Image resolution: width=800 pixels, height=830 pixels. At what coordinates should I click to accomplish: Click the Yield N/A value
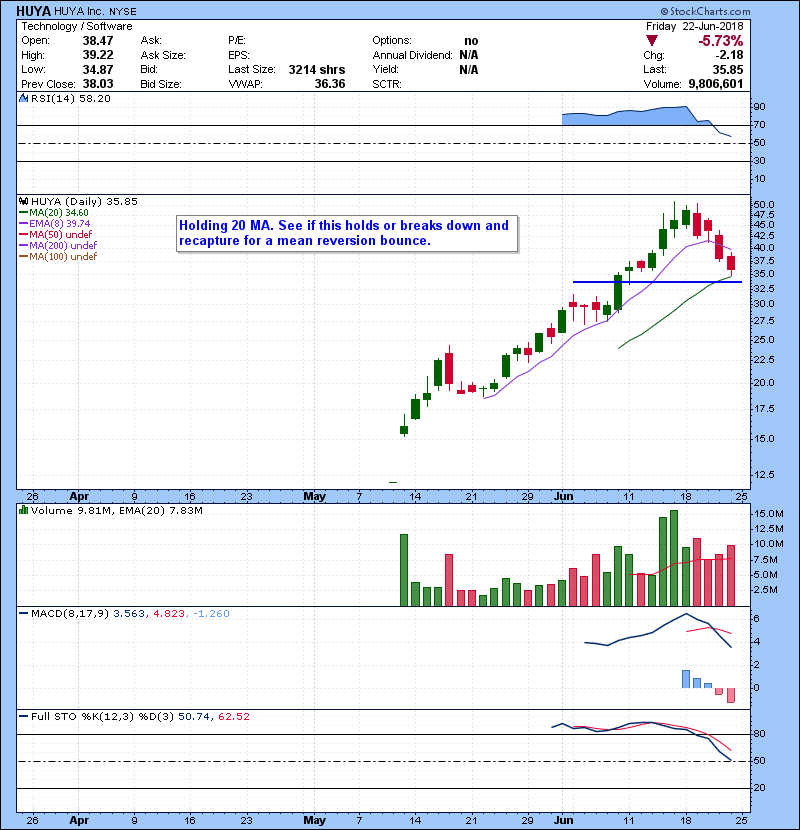[469, 69]
